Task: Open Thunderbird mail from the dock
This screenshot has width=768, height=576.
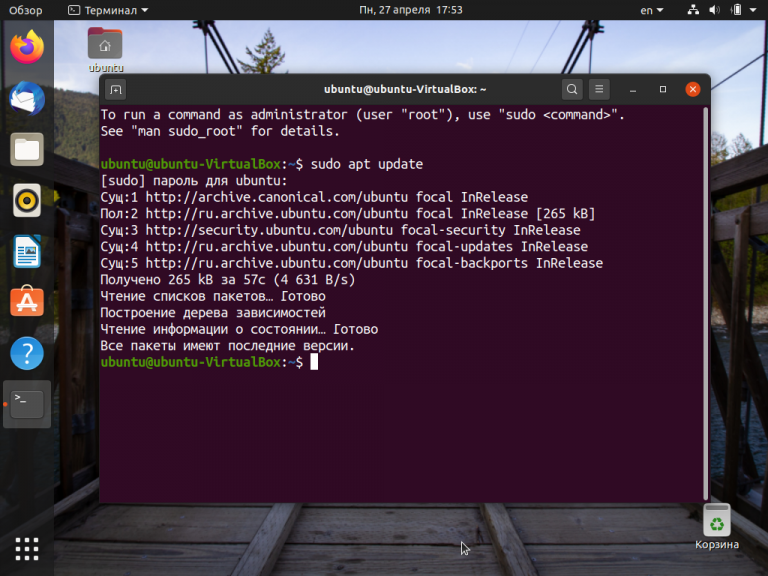Action: tap(27, 98)
